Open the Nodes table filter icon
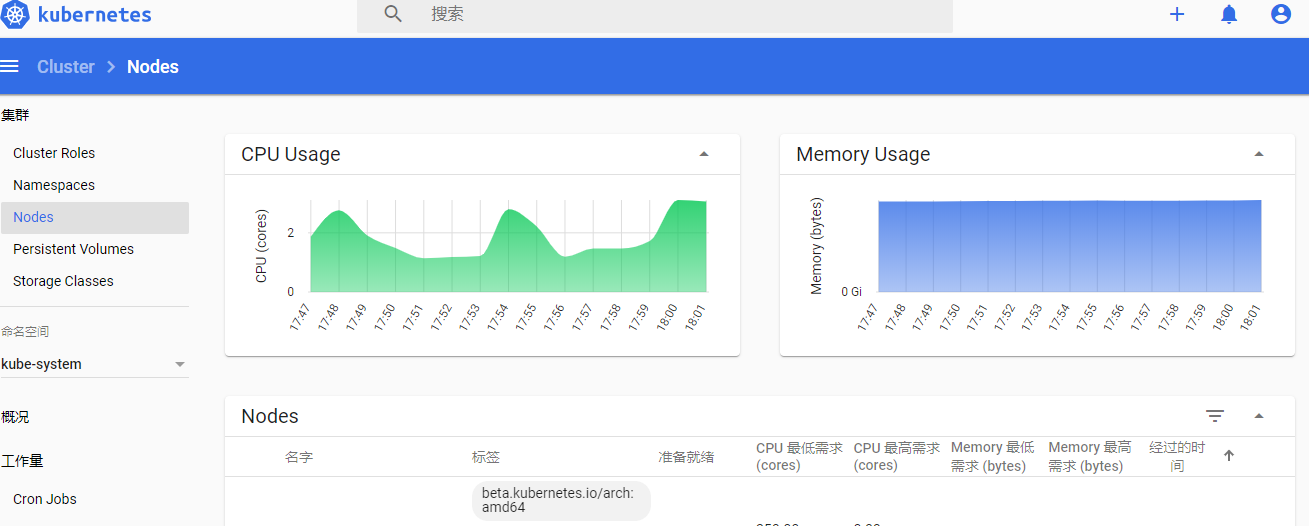The image size is (1309, 526). [1215, 416]
